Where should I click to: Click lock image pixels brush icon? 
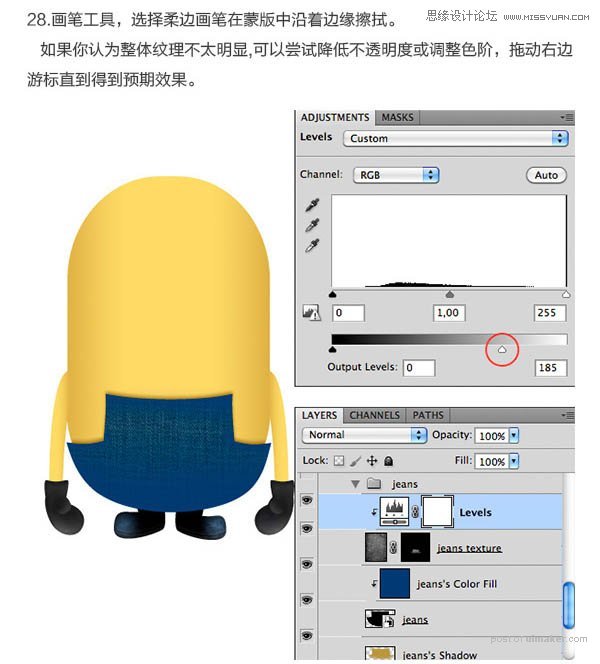[x=356, y=461]
